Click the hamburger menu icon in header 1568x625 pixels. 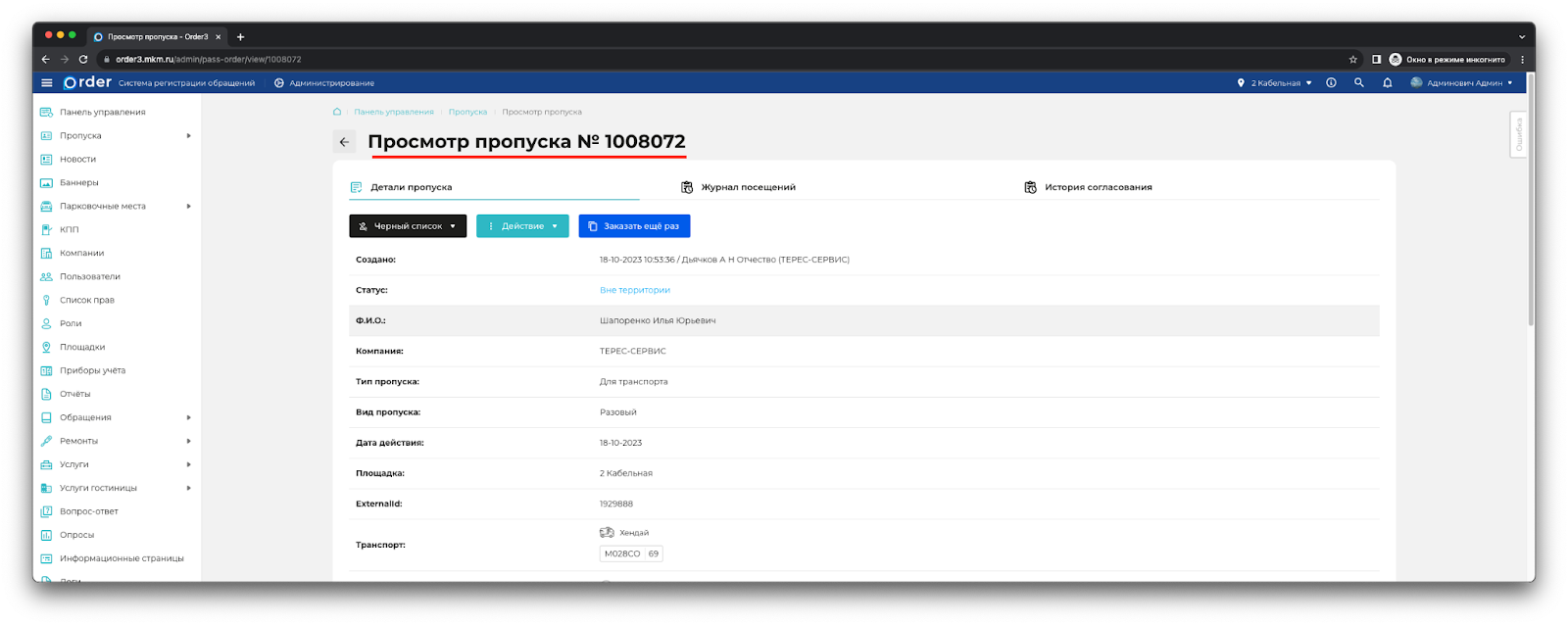[46, 83]
